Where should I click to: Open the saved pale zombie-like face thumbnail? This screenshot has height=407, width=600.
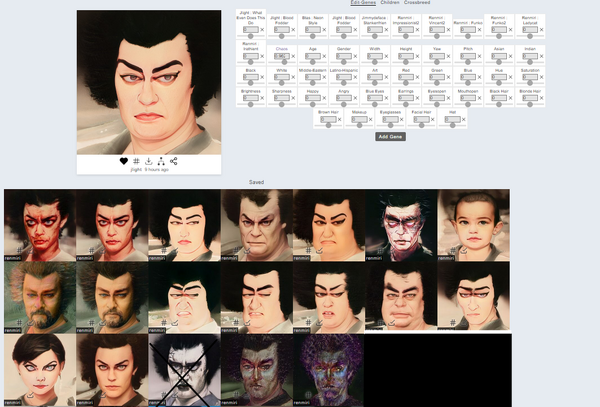point(401,225)
